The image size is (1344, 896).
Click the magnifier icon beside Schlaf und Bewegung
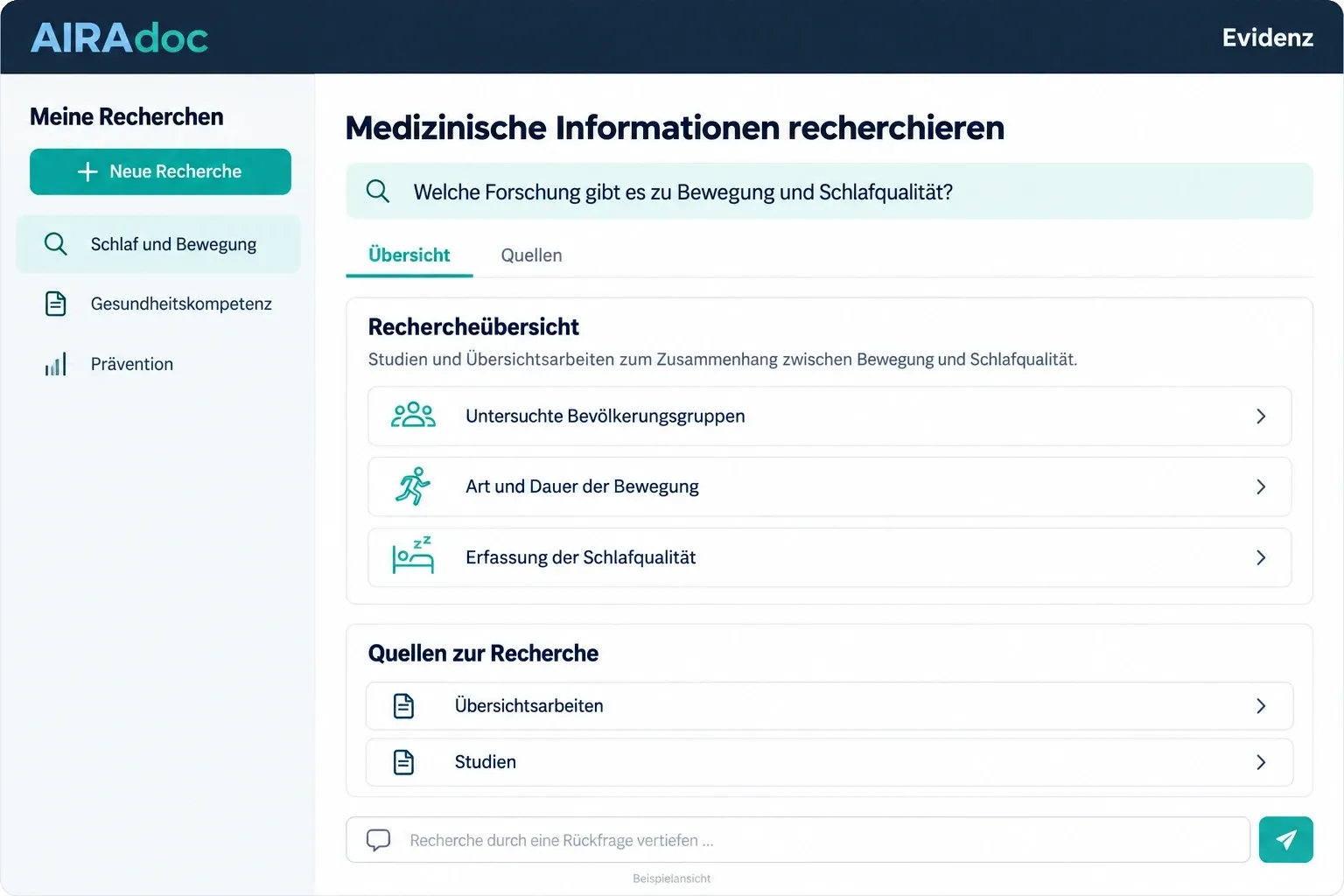pos(55,243)
